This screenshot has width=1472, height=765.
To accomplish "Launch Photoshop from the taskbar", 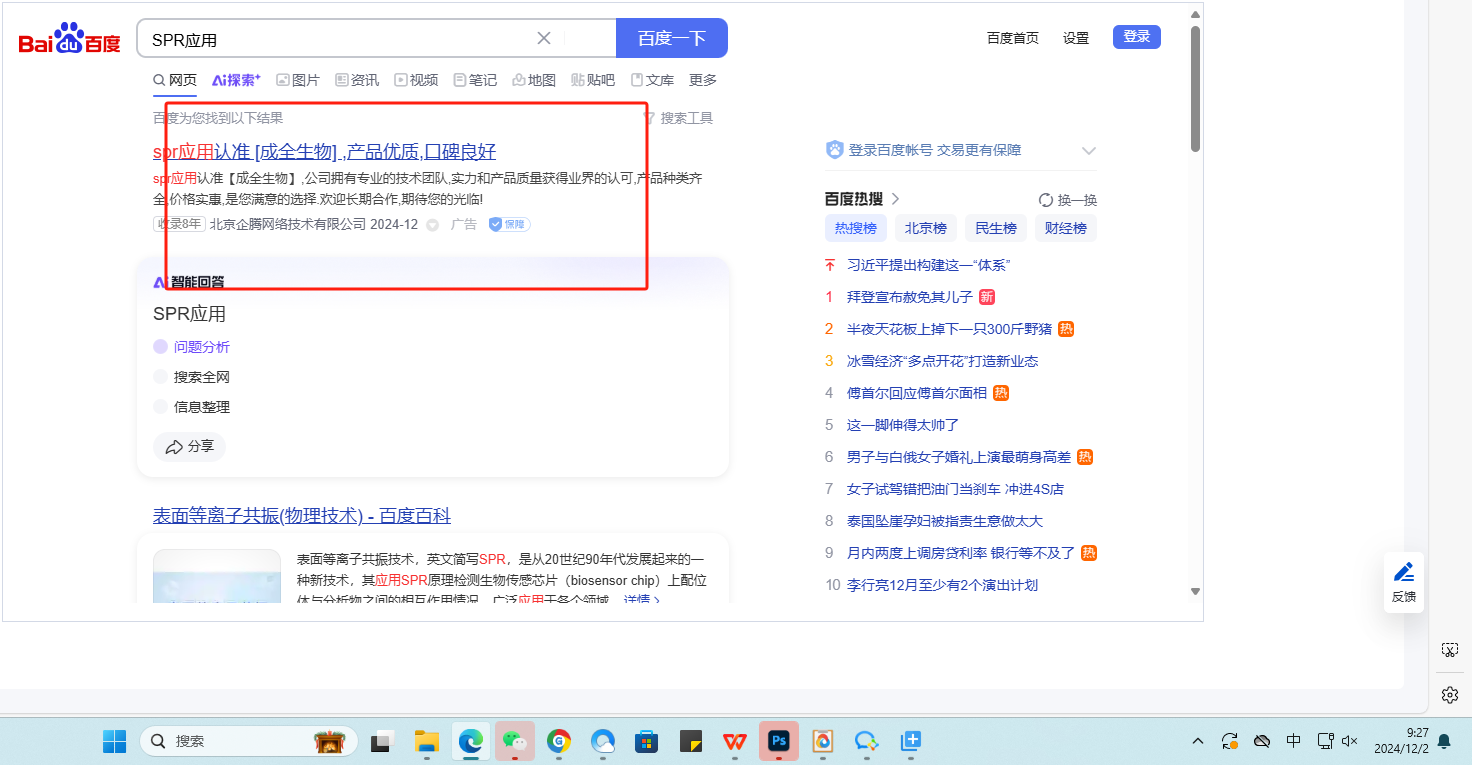I will click(778, 741).
